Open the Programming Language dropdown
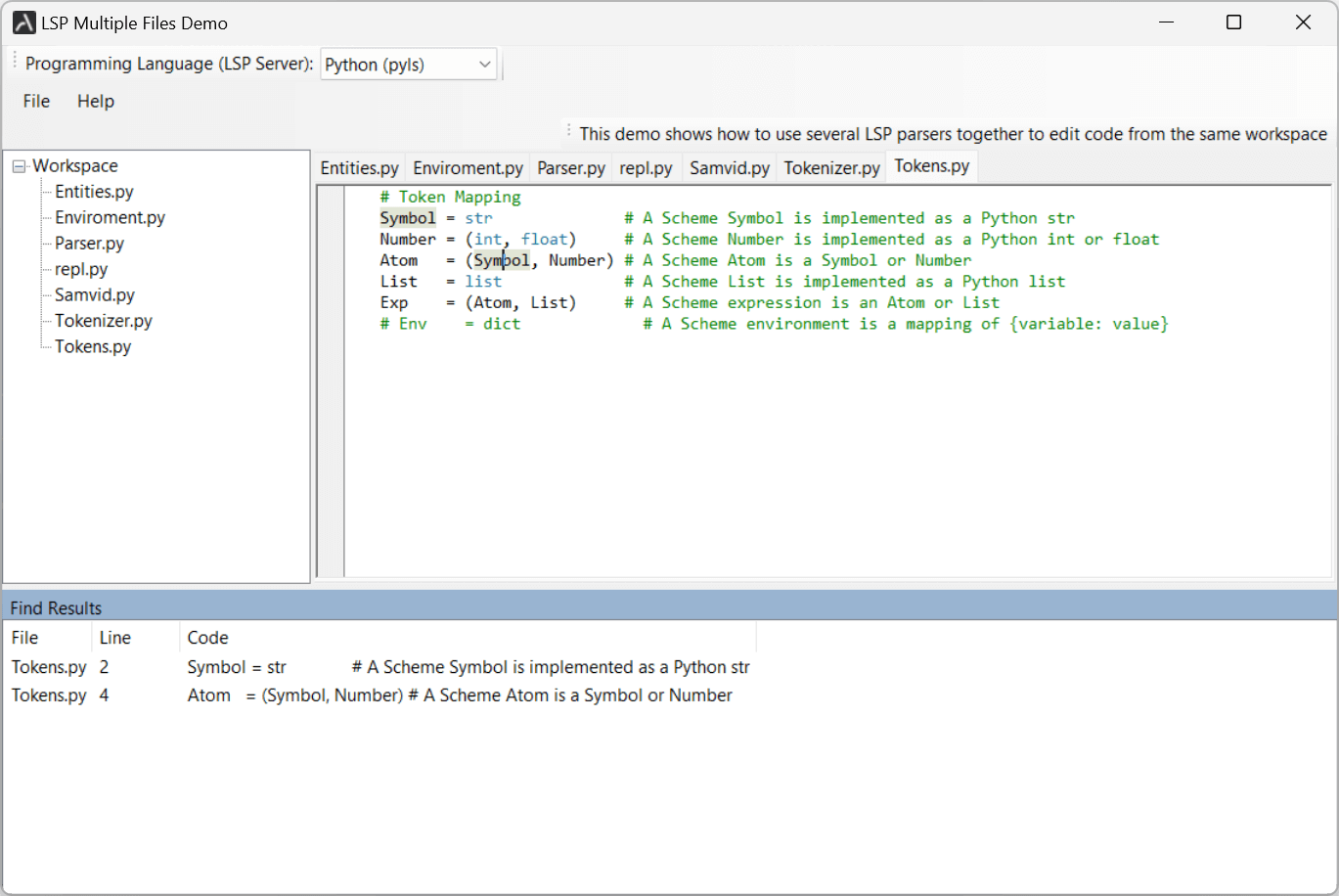The image size is (1339, 896). tap(408, 65)
